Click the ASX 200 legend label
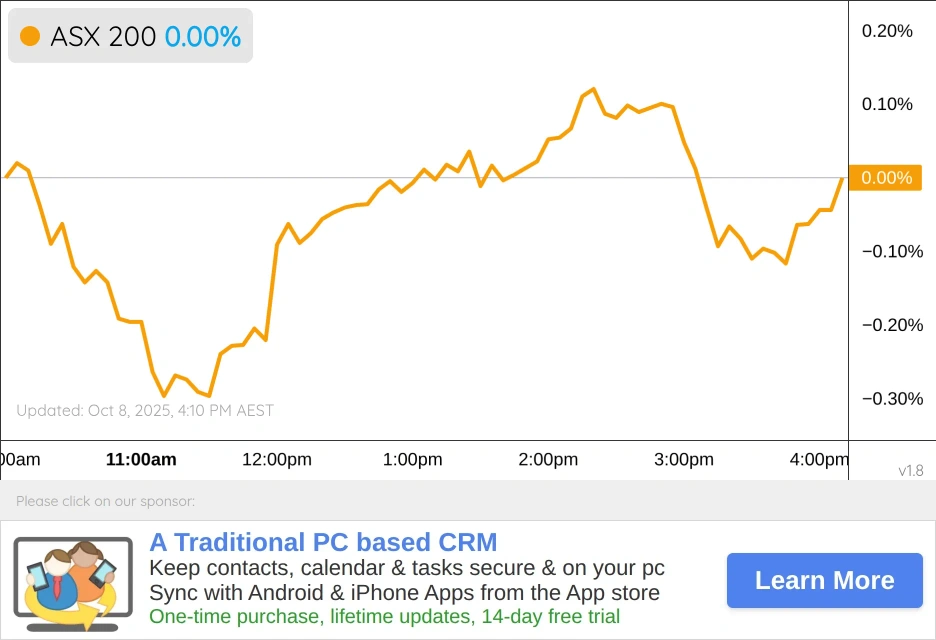The height and width of the screenshot is (640, 936). tap(103, 37)
